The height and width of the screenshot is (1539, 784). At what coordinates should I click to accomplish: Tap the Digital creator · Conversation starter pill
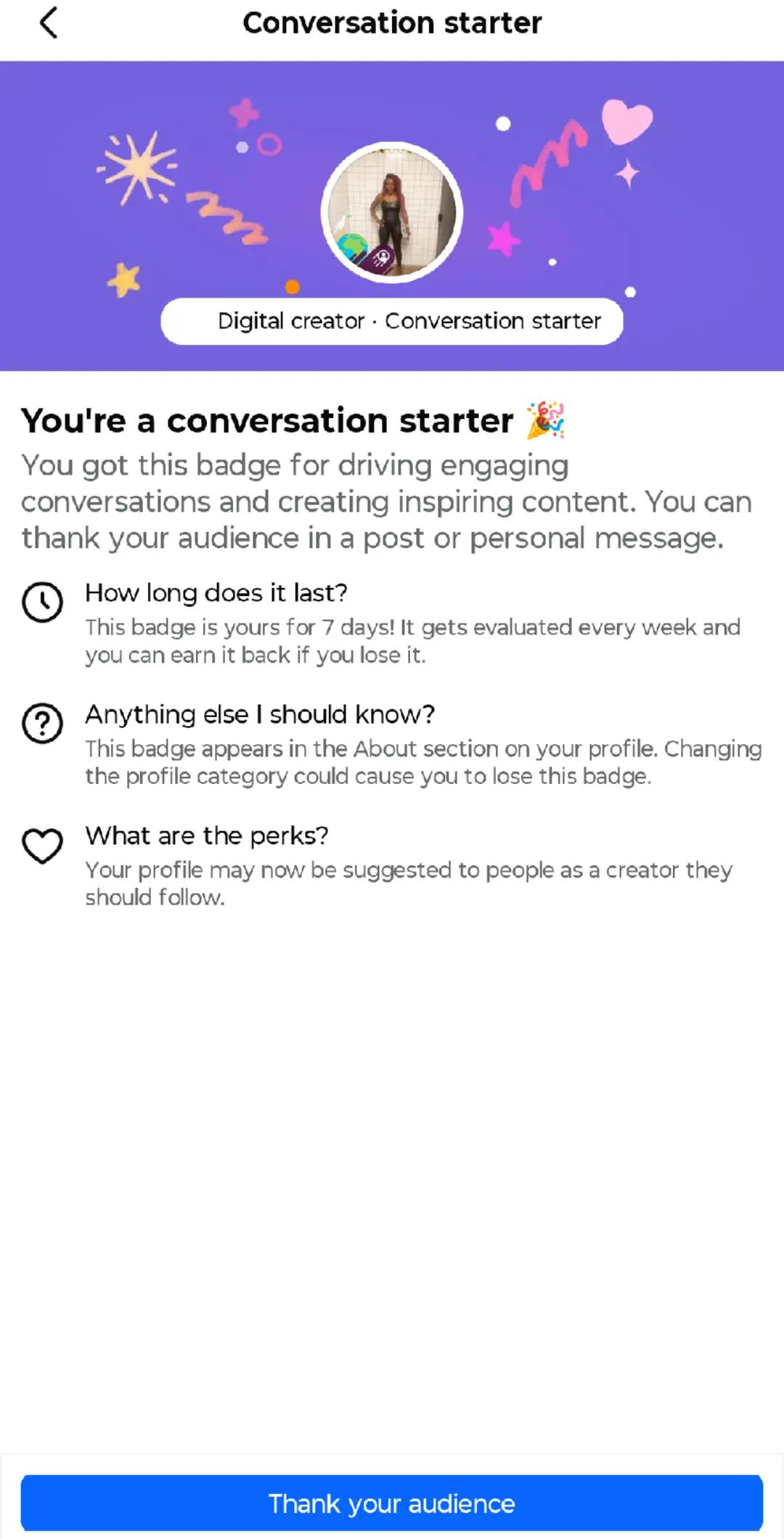[392, 321]
